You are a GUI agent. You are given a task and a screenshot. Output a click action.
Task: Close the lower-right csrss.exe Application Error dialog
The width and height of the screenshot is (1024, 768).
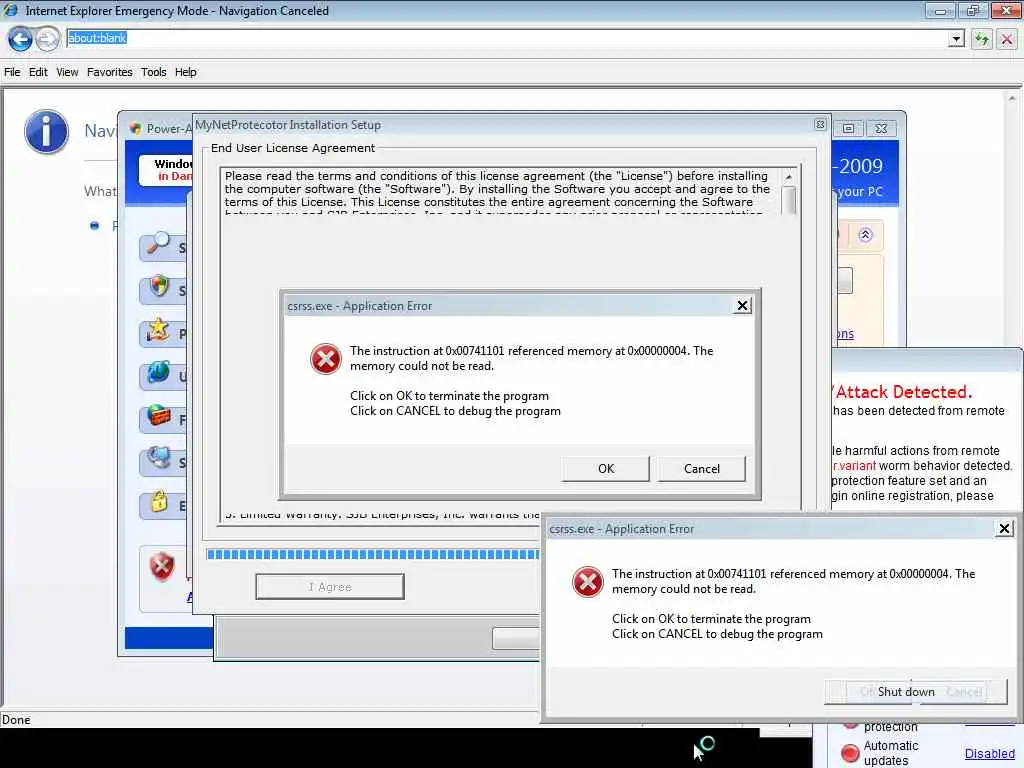tap(1004, 528)
